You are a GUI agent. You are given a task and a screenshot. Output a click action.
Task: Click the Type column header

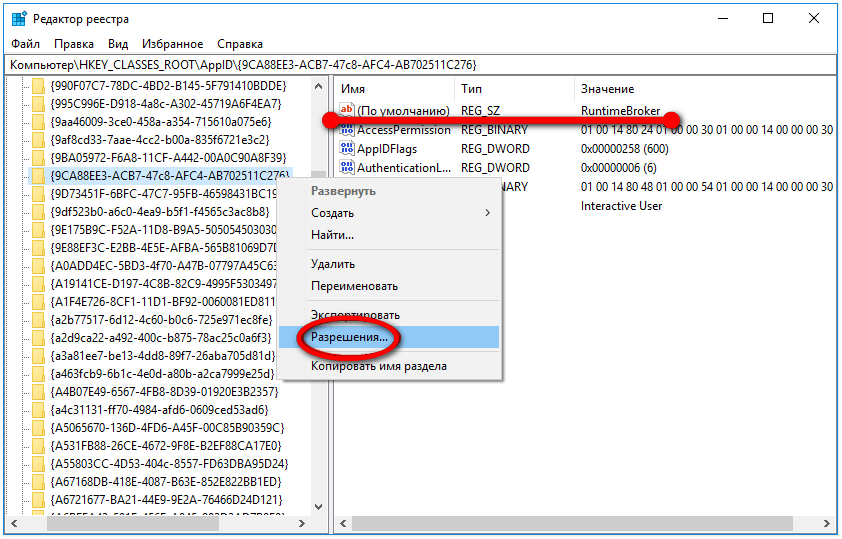(471, 89)
